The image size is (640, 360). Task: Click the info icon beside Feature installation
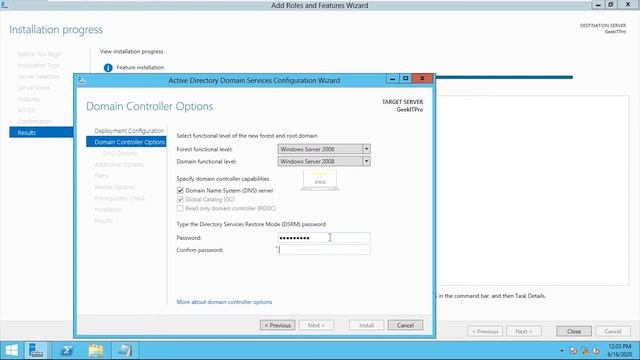pos(108,68)
